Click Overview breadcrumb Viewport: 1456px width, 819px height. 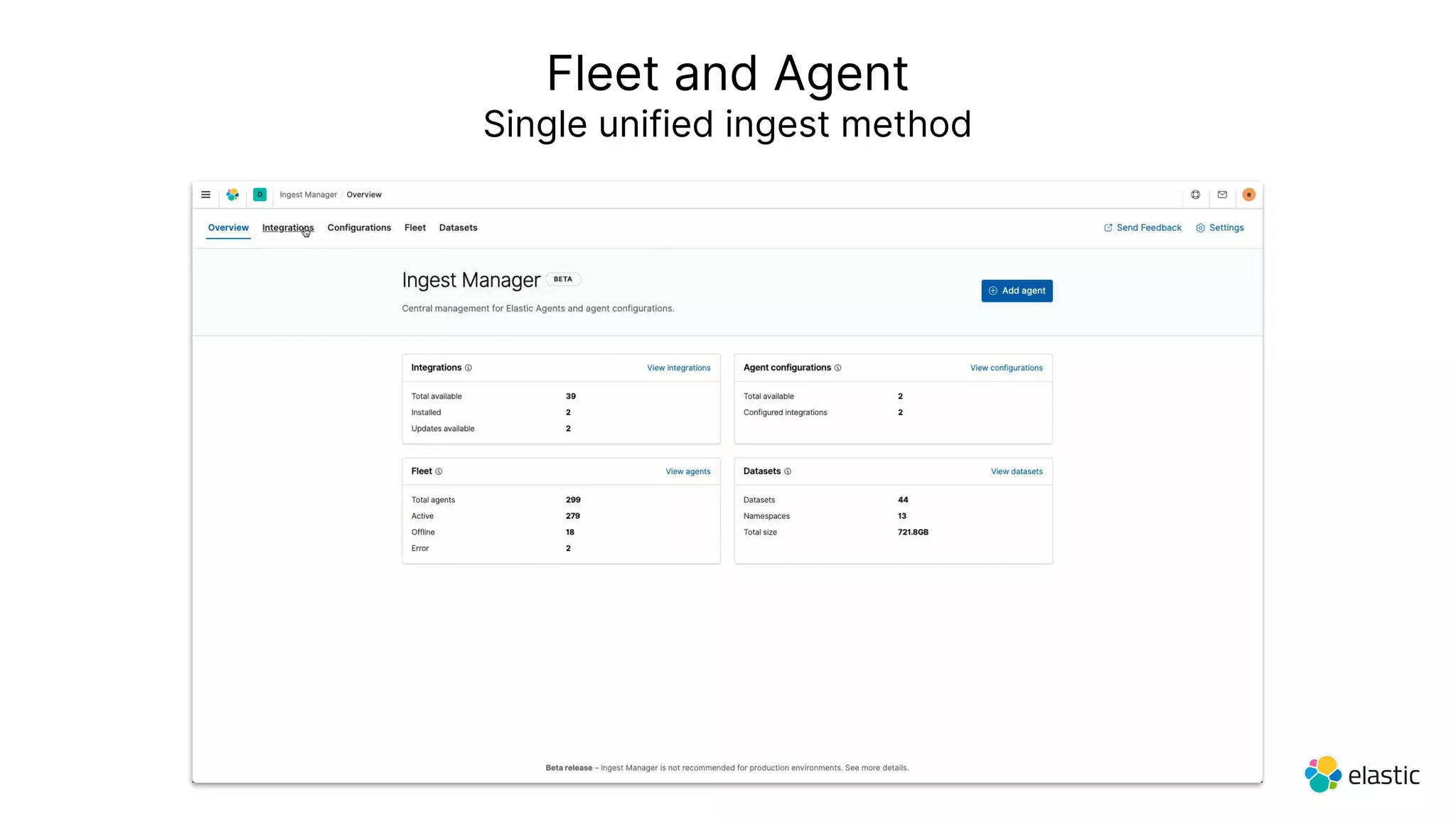click(x=364, y=194)
